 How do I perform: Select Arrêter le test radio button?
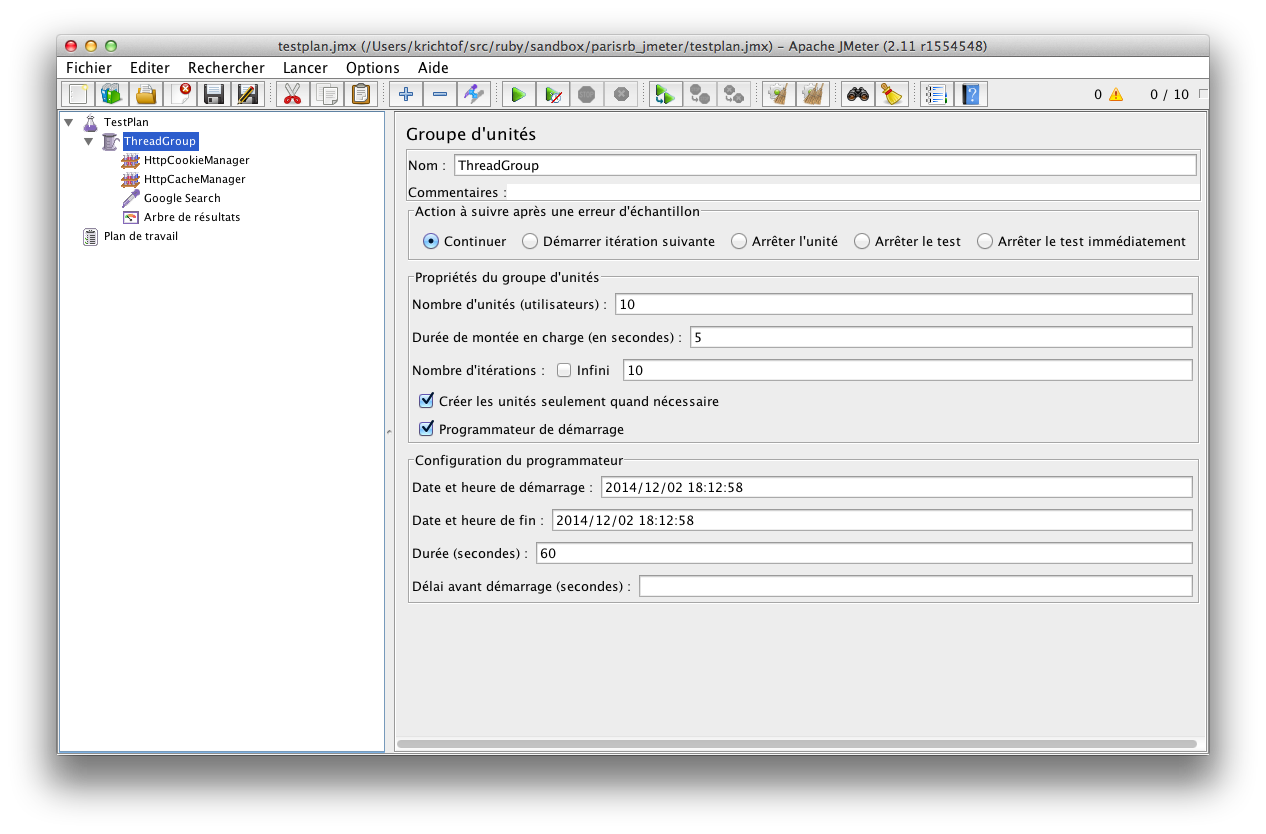[862, 241]
